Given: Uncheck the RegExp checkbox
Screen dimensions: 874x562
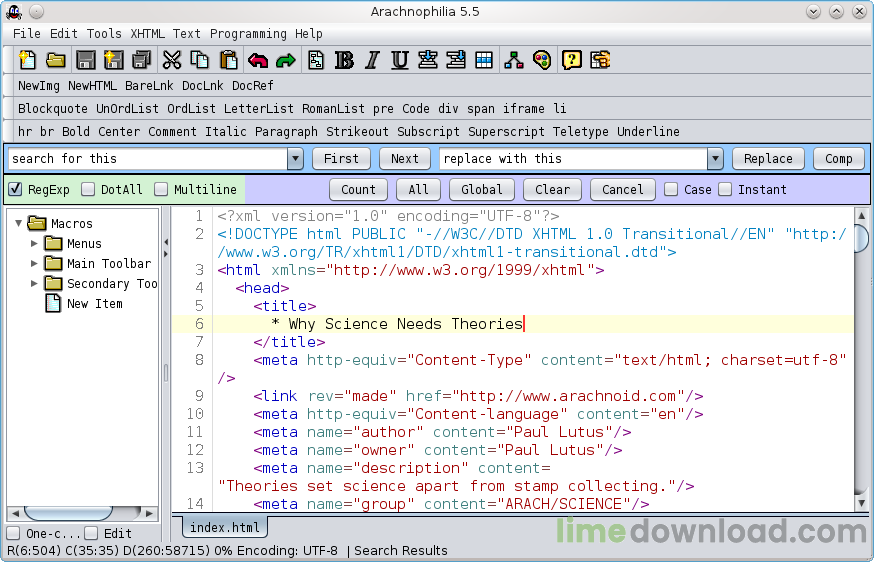Looking at the screenshot, I should click(x=15, y=189).
